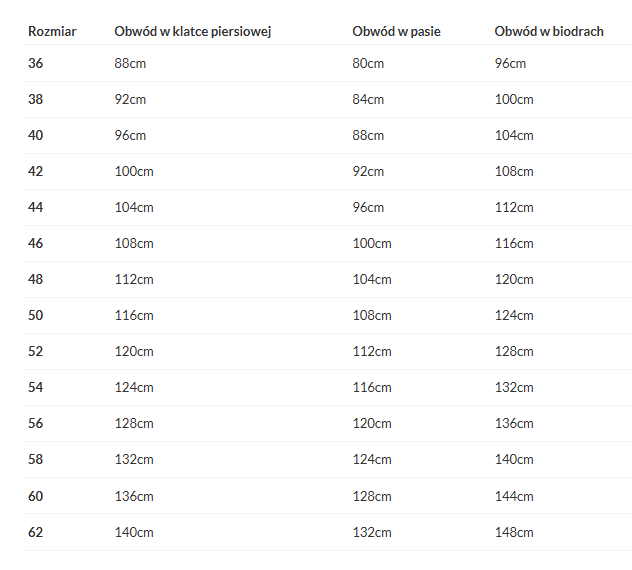Select the Obwód w klatce piersiowej header
Screen dimensions: 632x570
(193, 31)
